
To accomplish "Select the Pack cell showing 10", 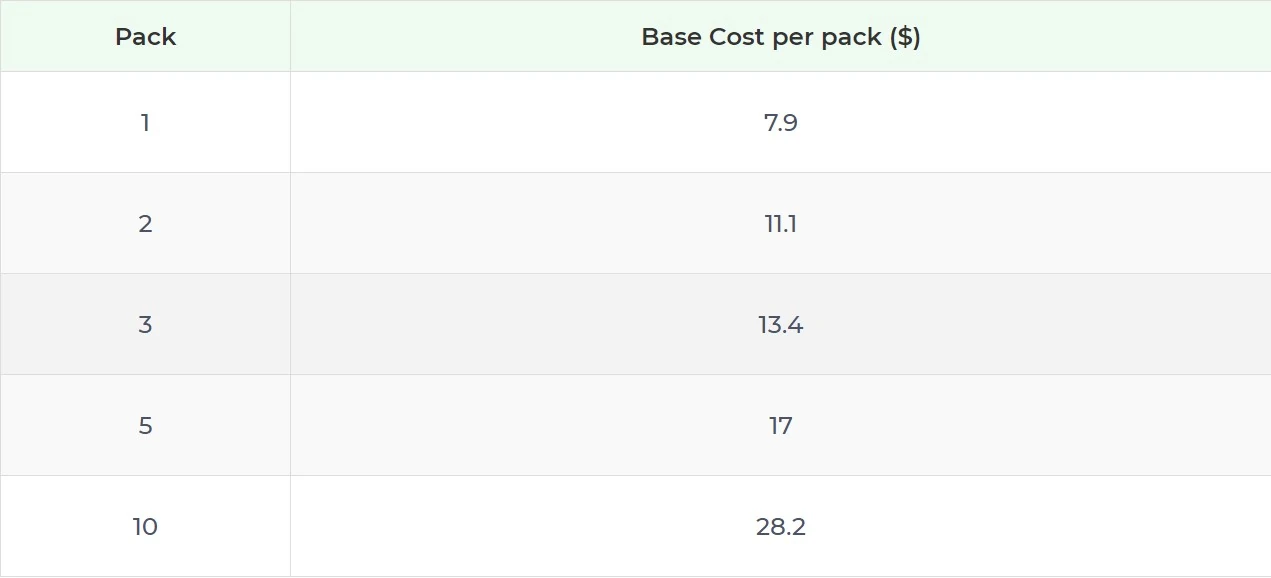I will point(145,527).
